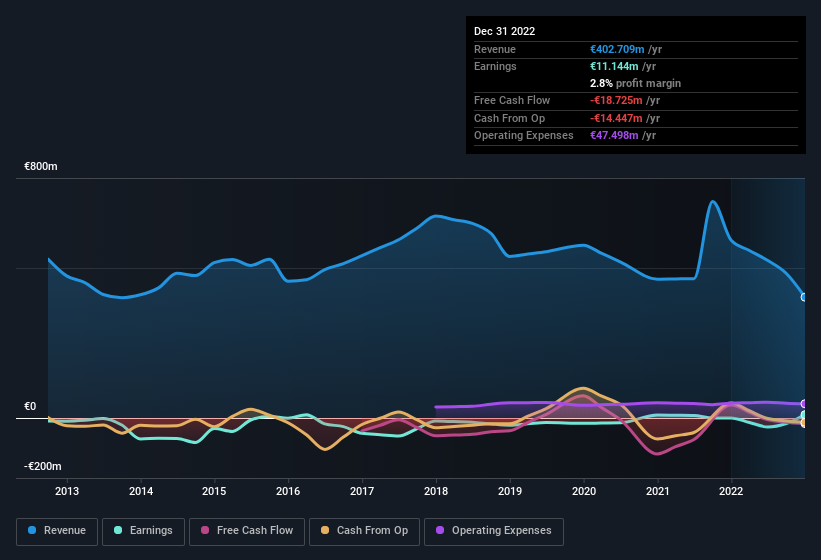Click the €47.498m operating expenses value
This screenshot has height=560, width=821.
click(x=614, y=136)
